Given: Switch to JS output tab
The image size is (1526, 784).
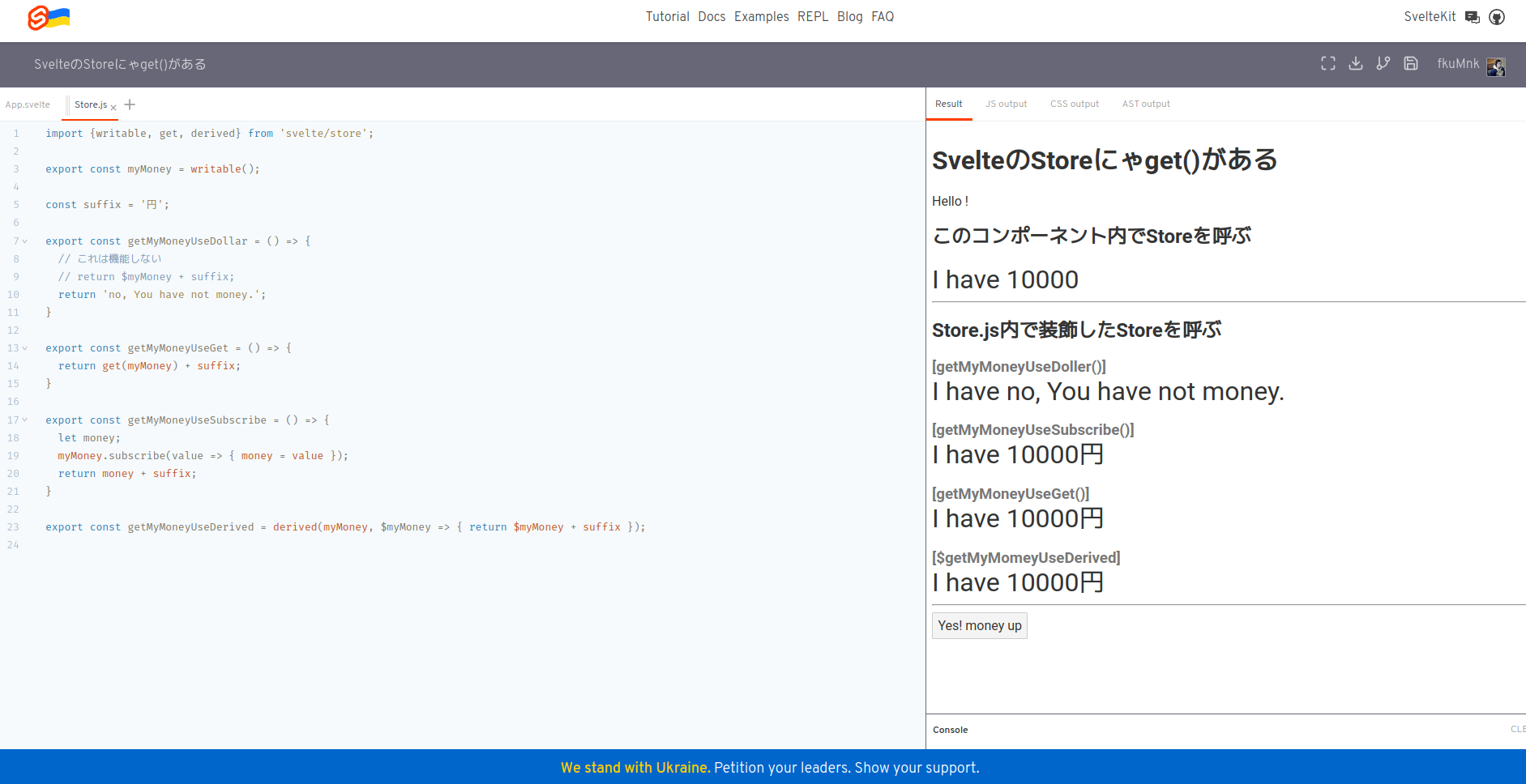Looking at the screenshot, I should click(x=1006, y=104).
